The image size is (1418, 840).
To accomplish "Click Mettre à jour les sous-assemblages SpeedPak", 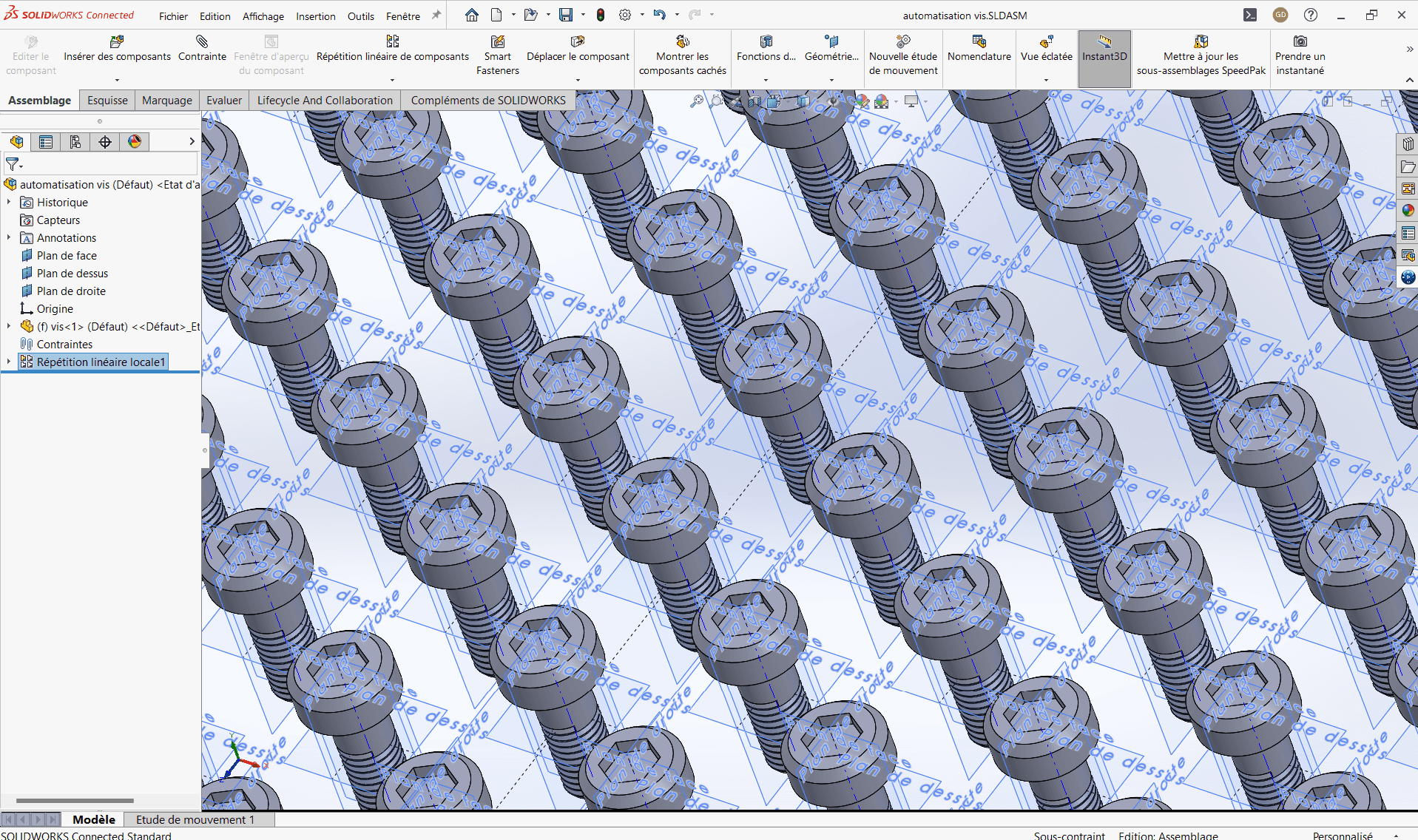I will [x=1201, y=55].
